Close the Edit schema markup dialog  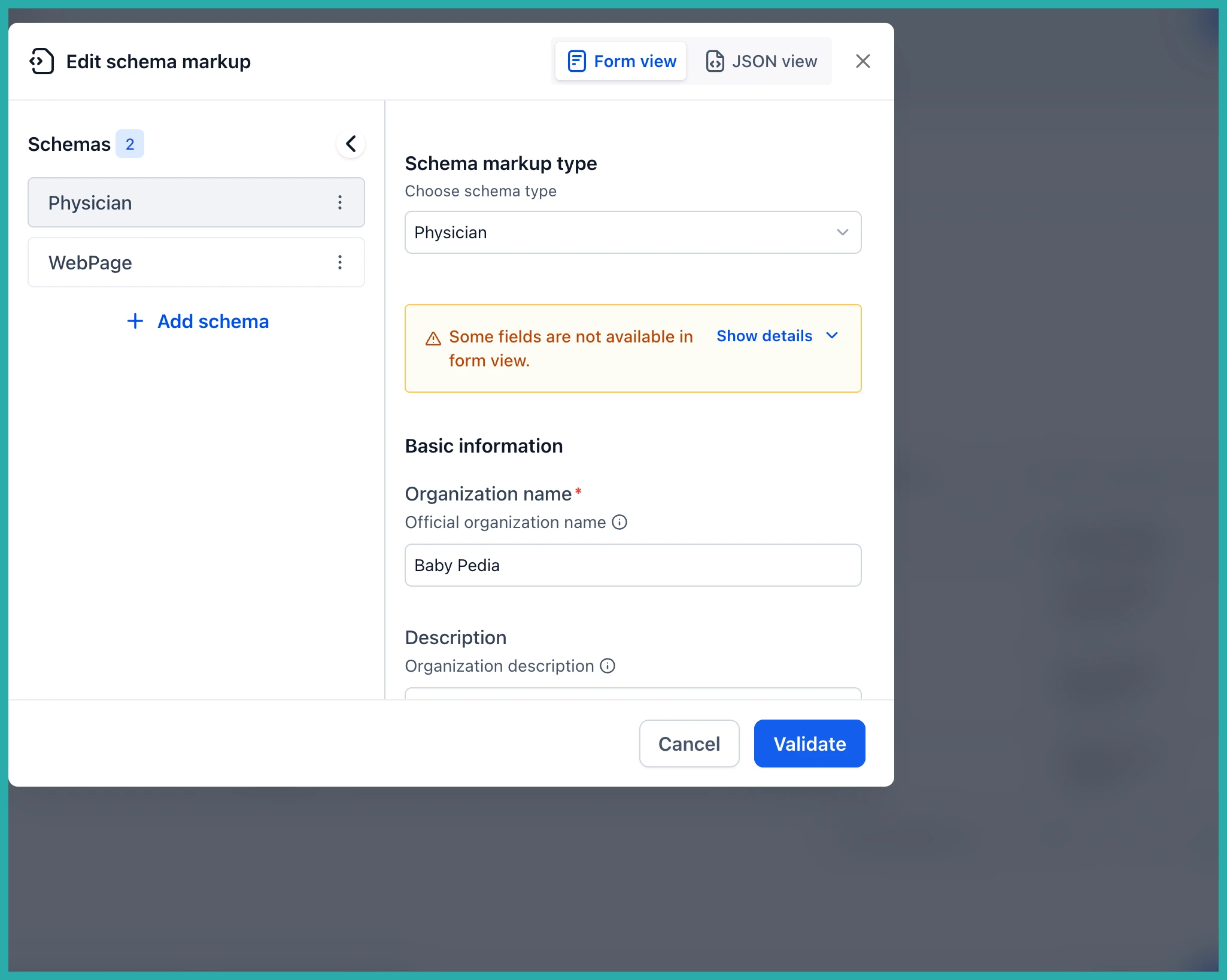pyautogui.click(x=862, y=61)
